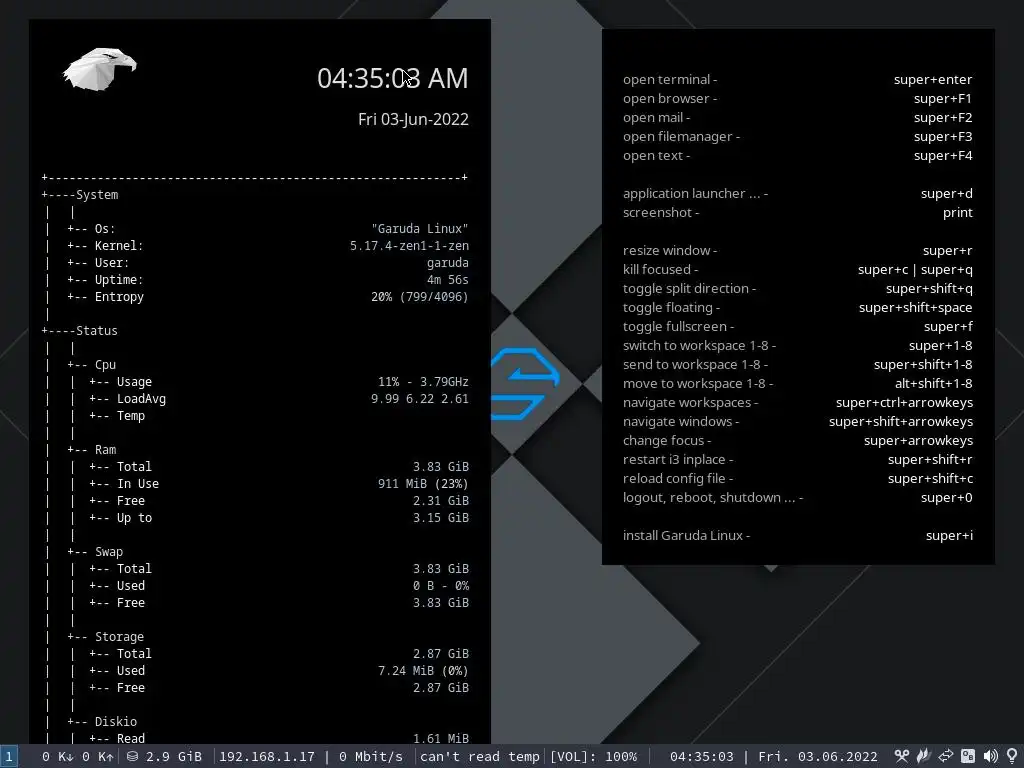
Task: Click the Ram tree node
Action: [x=105, y=449]
